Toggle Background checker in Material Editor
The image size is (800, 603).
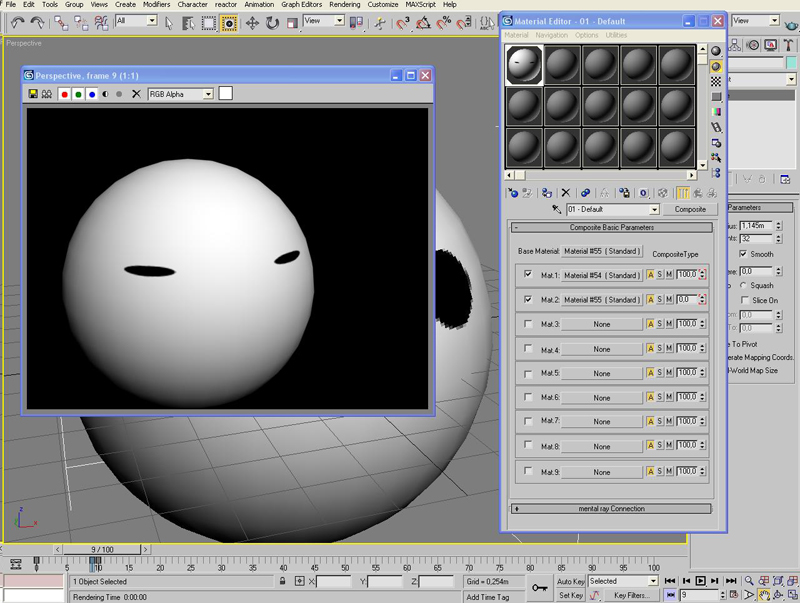click(x=716, y=81)
